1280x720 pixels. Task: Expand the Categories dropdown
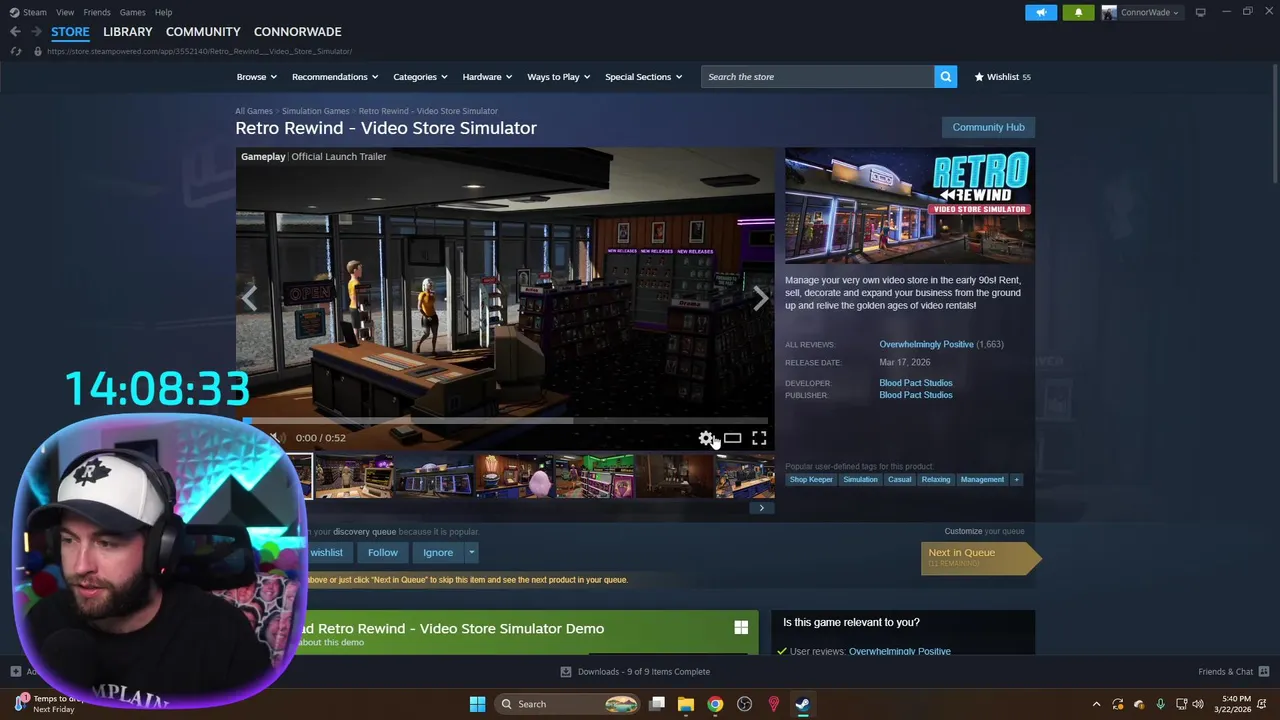point(420,77)
